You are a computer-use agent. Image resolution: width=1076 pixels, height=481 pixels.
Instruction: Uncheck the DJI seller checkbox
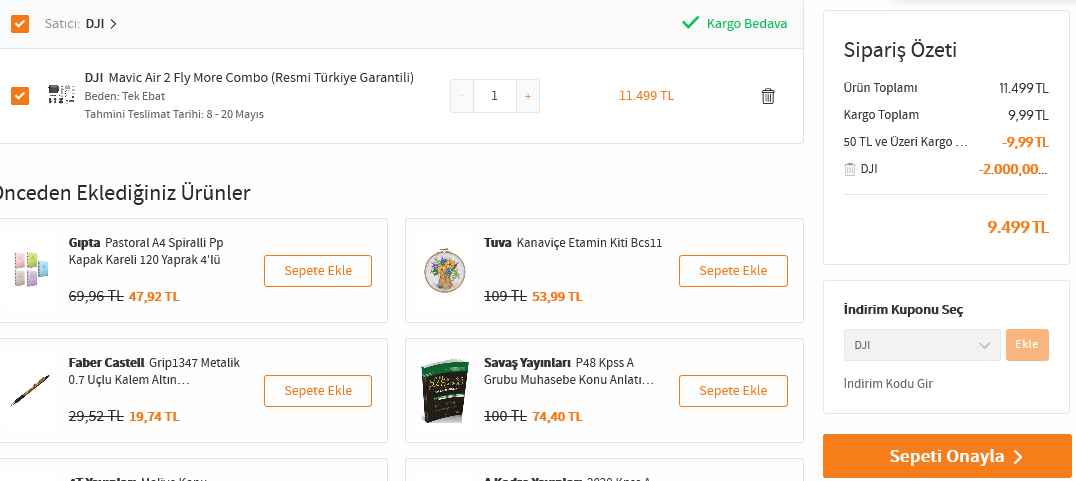[20, 24]
